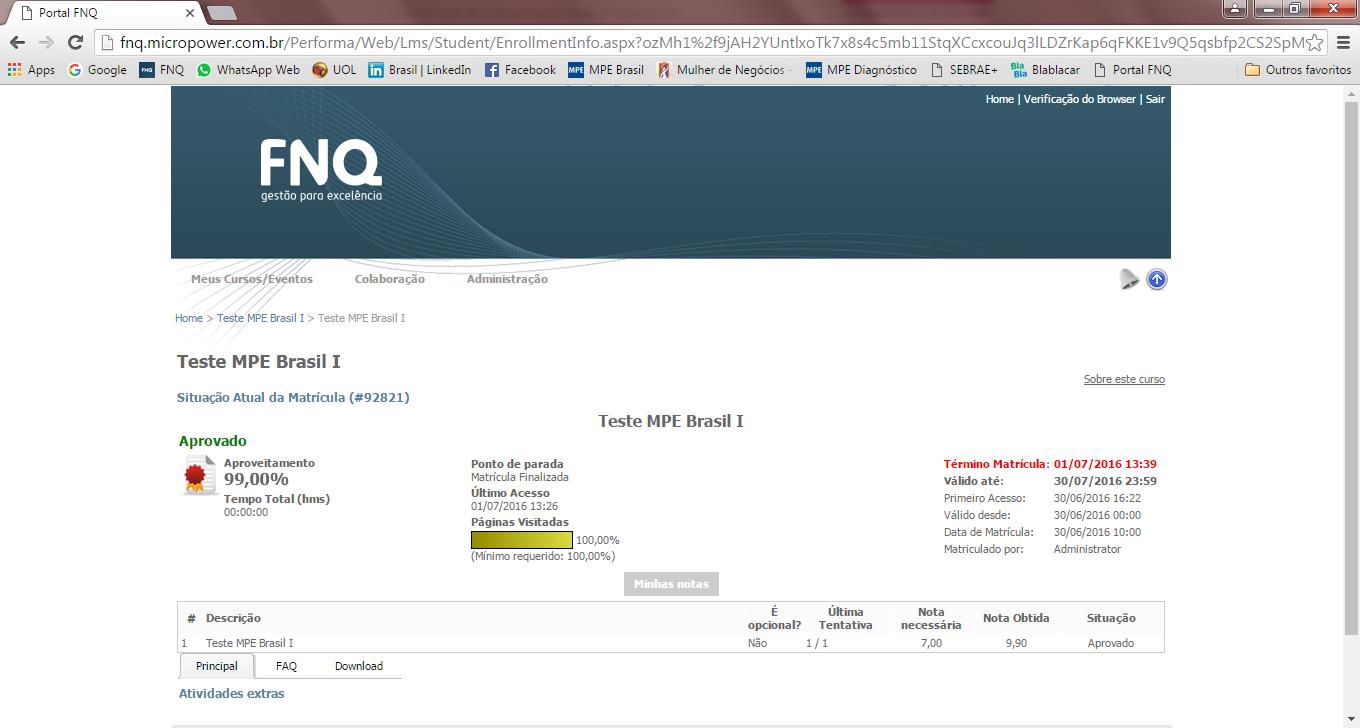
Task: Open the Sobre este curso link
Action: point(1124,379)
